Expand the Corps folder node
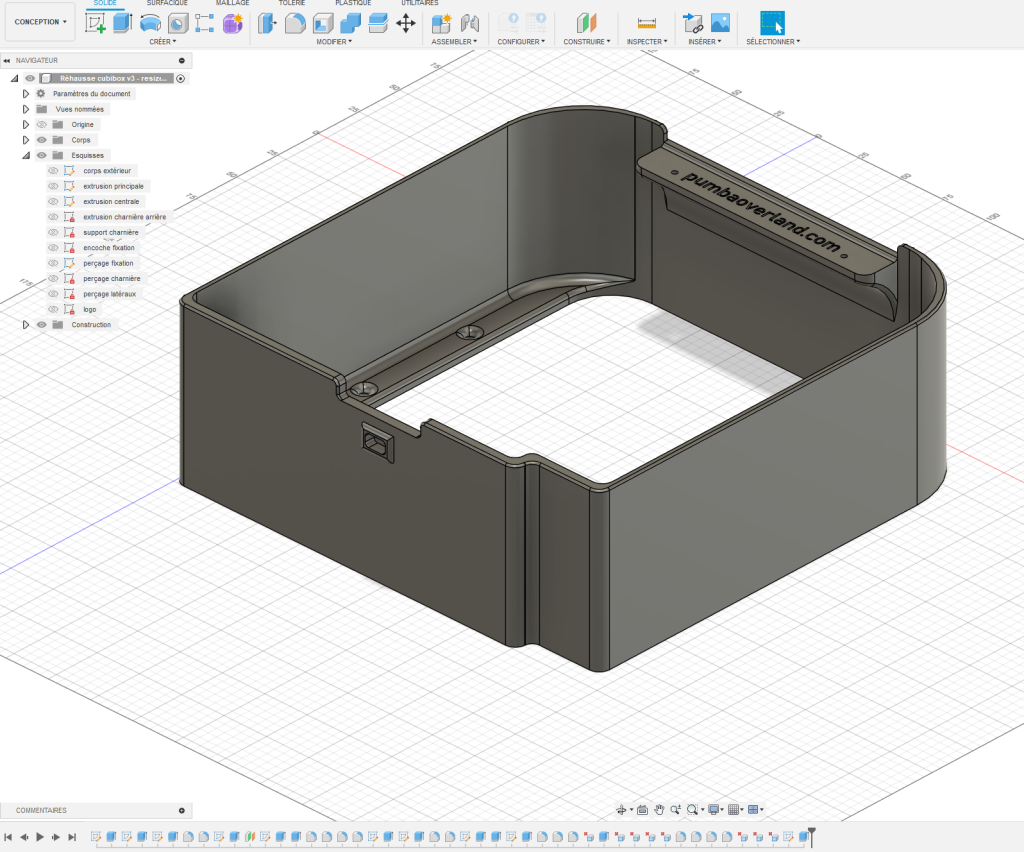The image size is (1024, 852). [26, 140]
